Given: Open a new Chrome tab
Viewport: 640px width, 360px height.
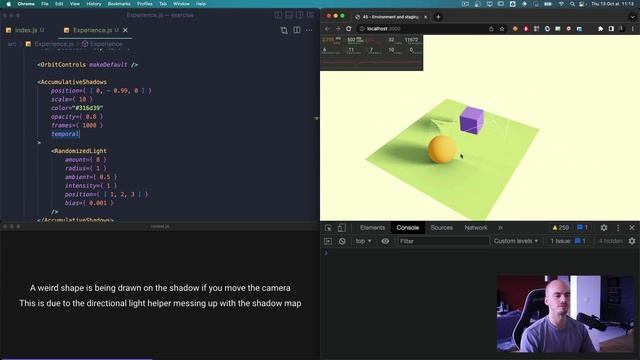Looking at the screenshot, I should [438, 17].
